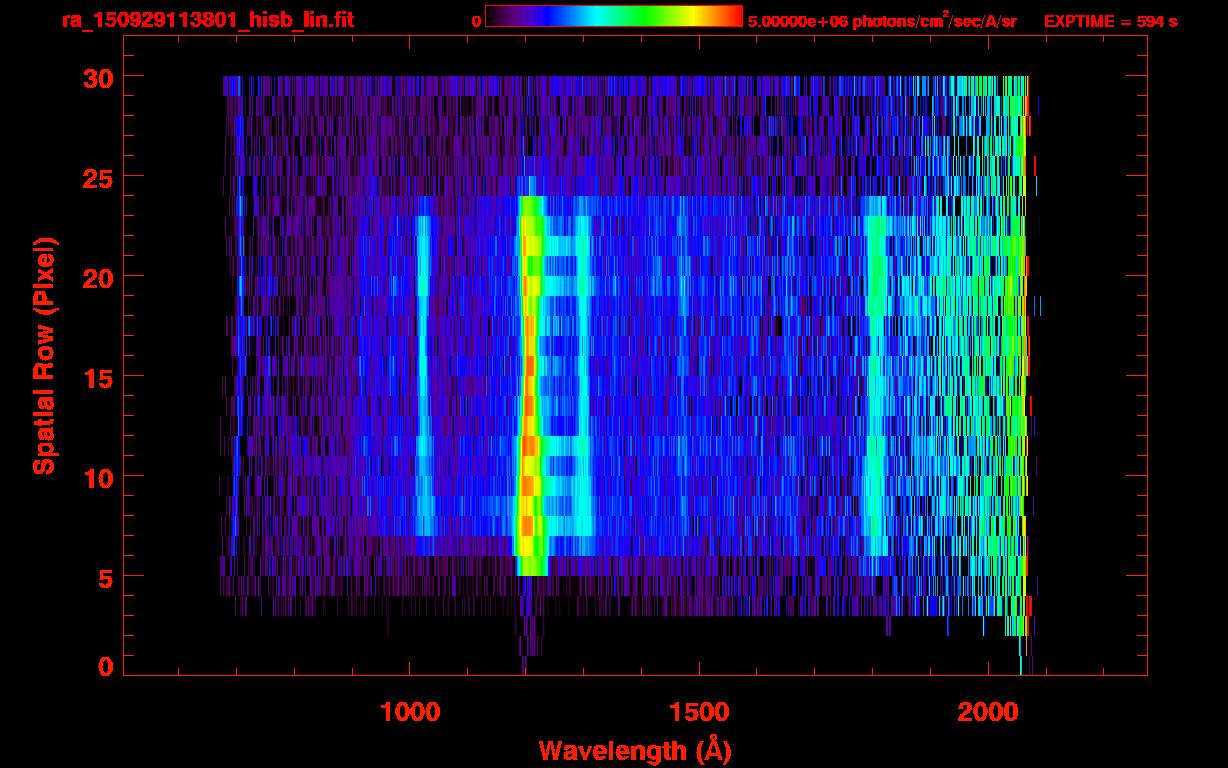Click the cyan emission line near 1300 Å

point(584,376)
